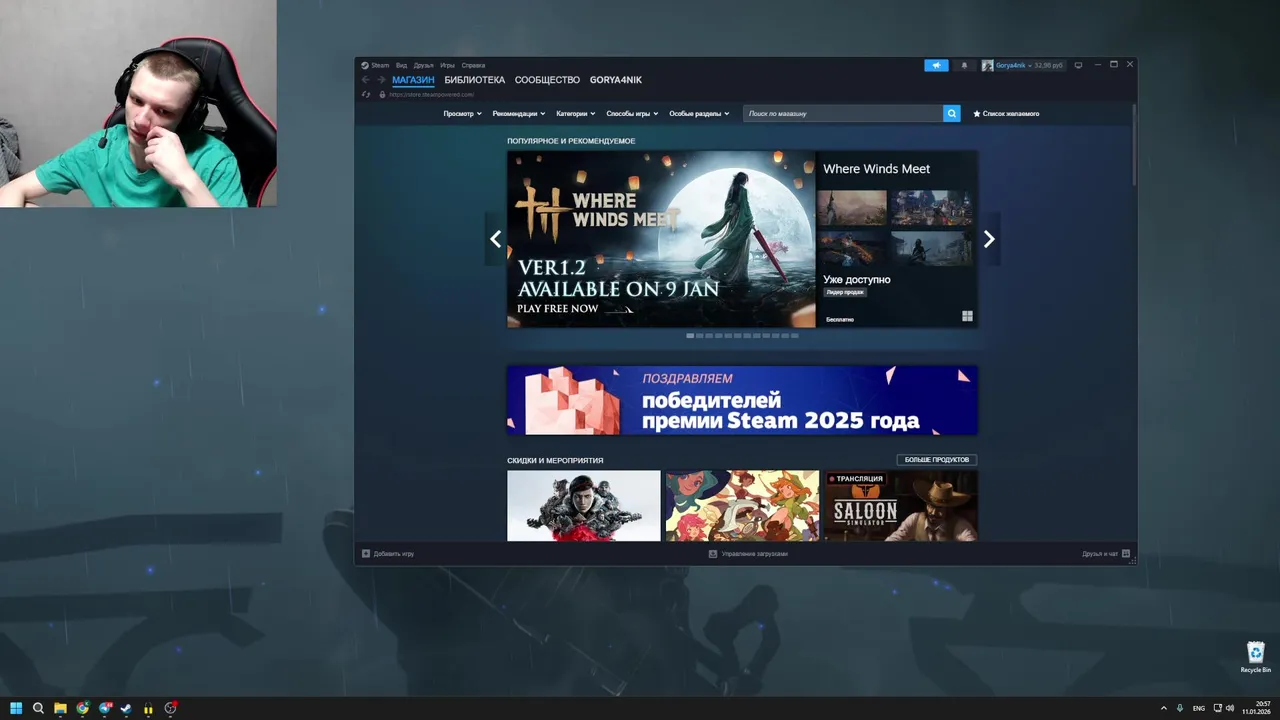The height and width of the screenshot is (720, 1280).
Task: Open the Steam notifications bell
Action: click(x=964, y=65)
